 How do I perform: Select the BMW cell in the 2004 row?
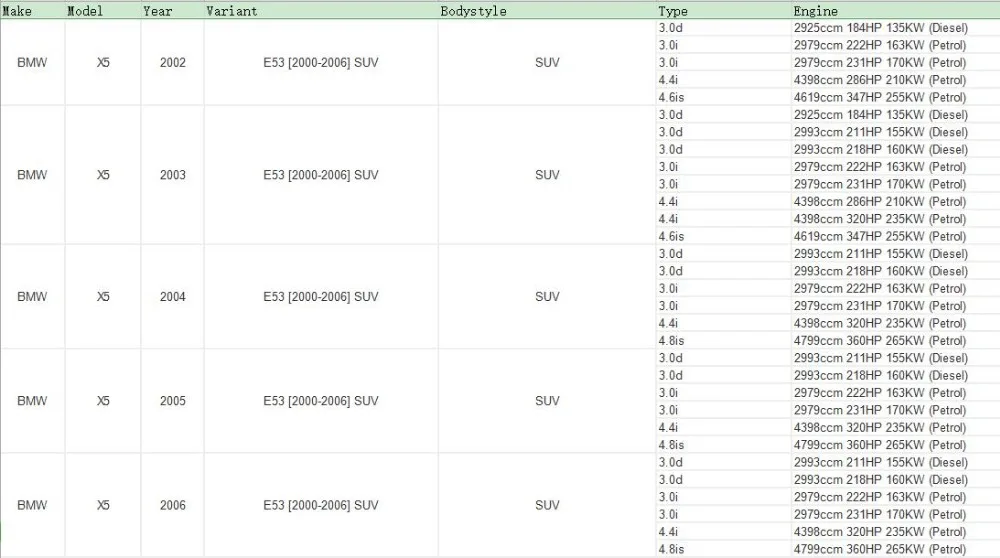click(32, 297)
